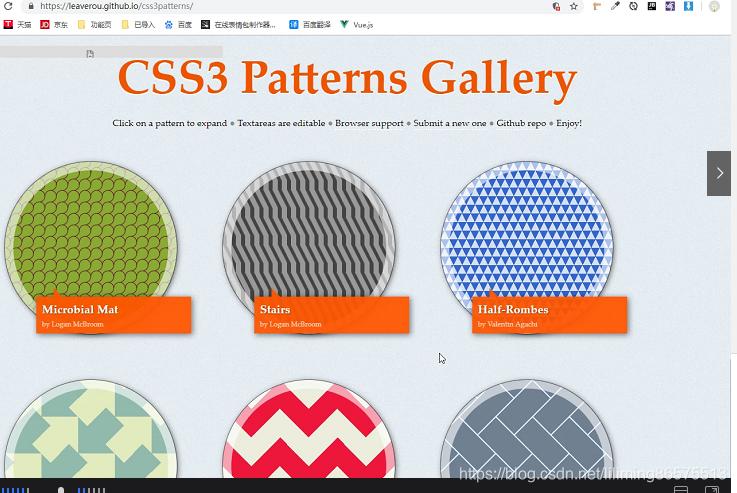Click the Microbial Mat orange label
This screenshot has width=737, height=493.
pyautogui.click(x=114, y=315)
